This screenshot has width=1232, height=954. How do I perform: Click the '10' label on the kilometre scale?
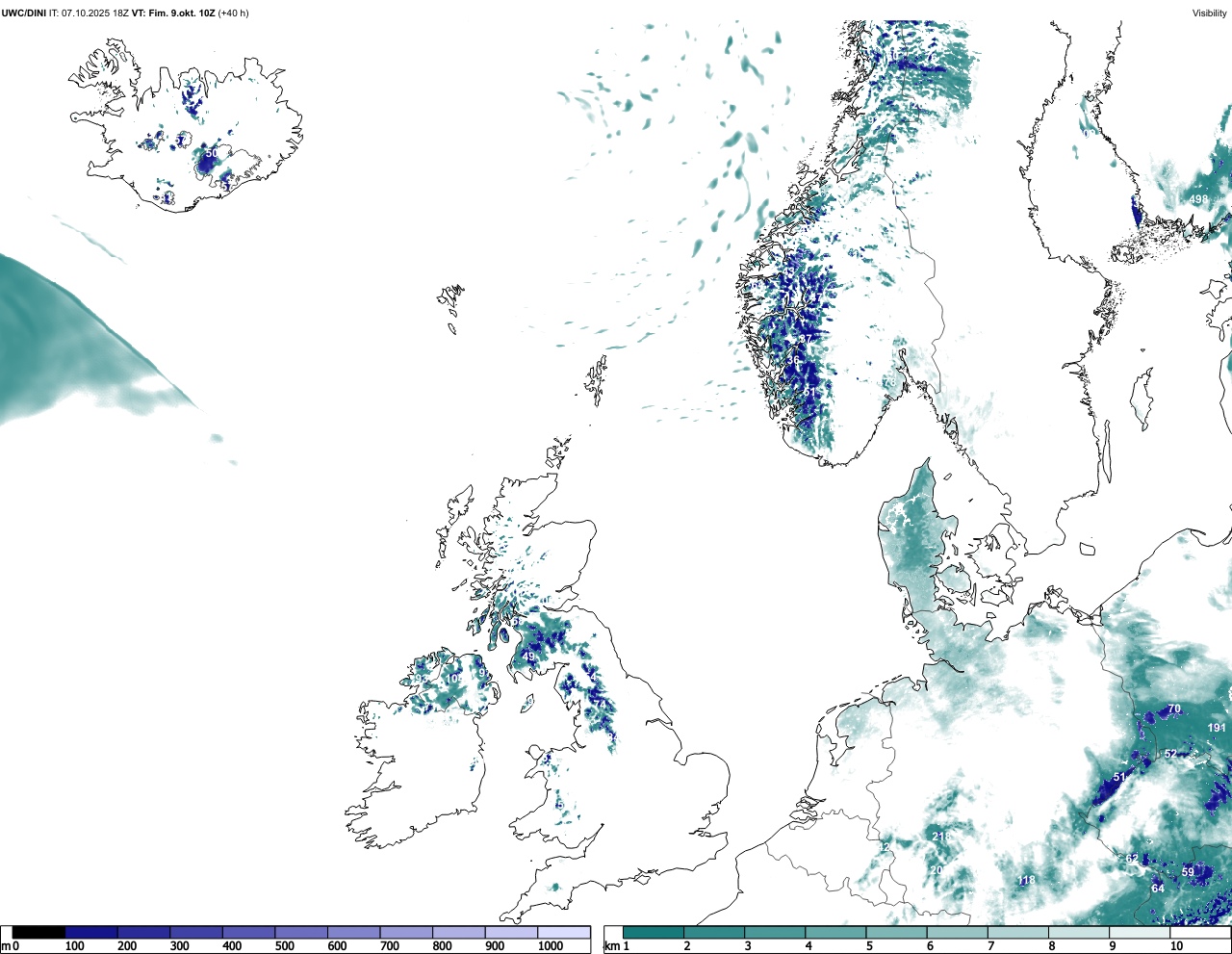[x=1176, y=946]
